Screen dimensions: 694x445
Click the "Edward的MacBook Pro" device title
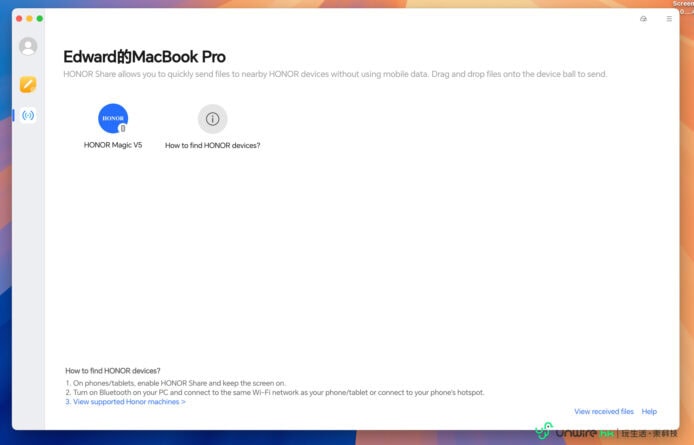point(144,57)
